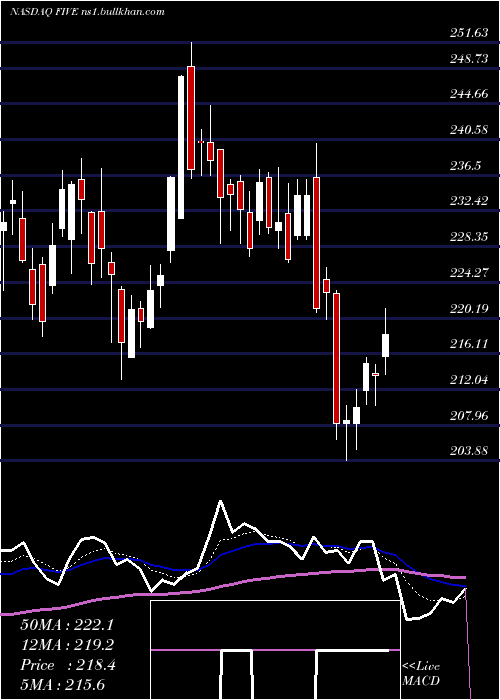Select the 224.27 price level label
The image size is (500, 700).
tap(468, 272)
